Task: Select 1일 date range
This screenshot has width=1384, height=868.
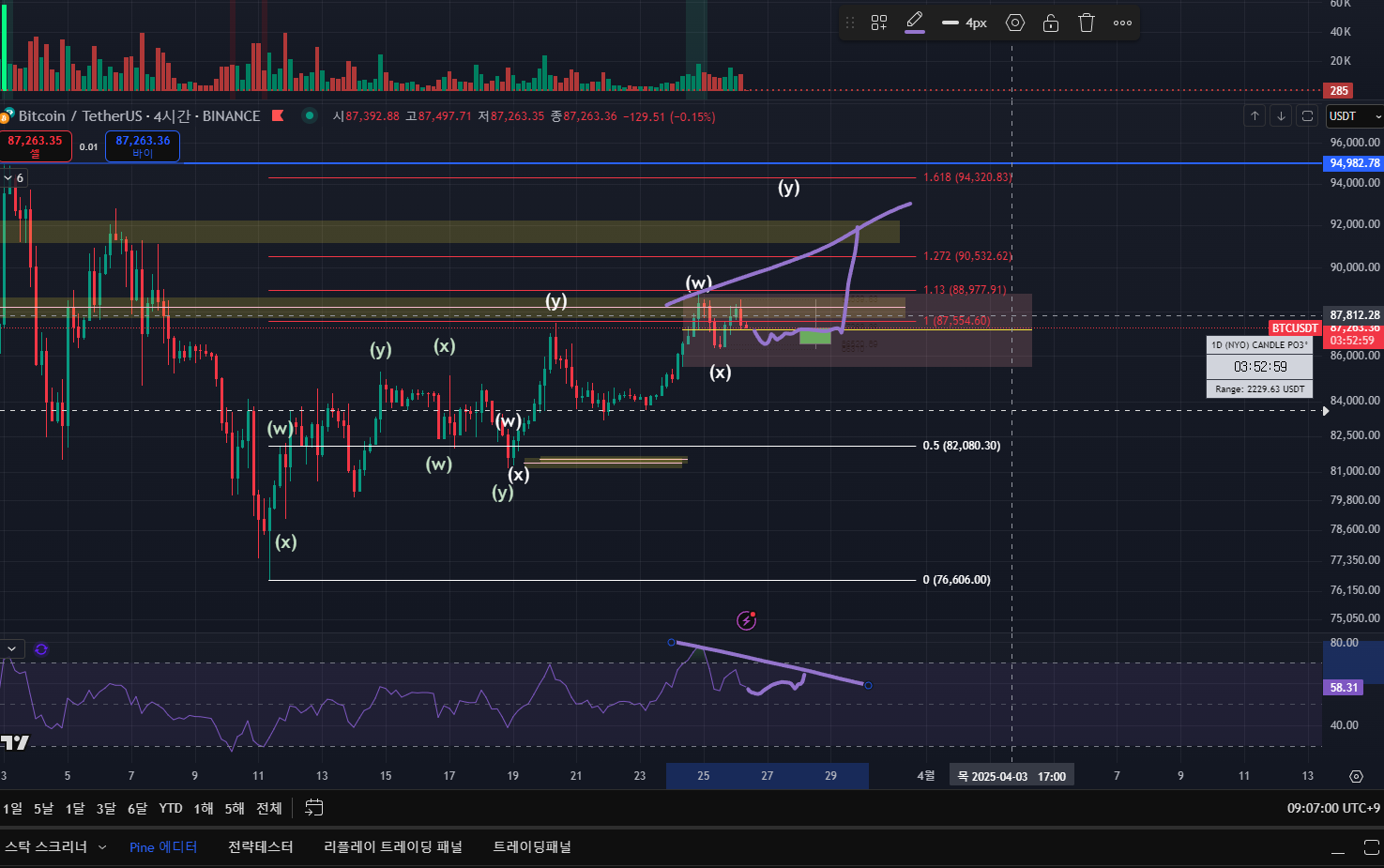Action: (12, 808)
